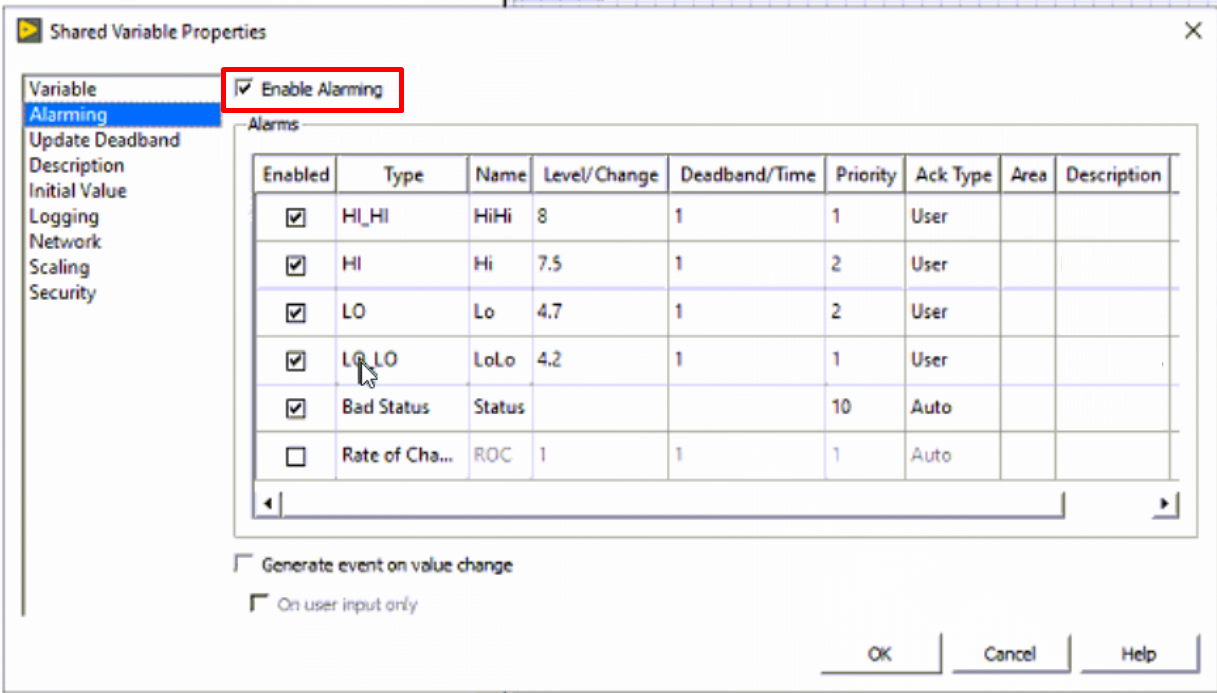Edit the HI alarm level value 7.5

pos(599,265)
